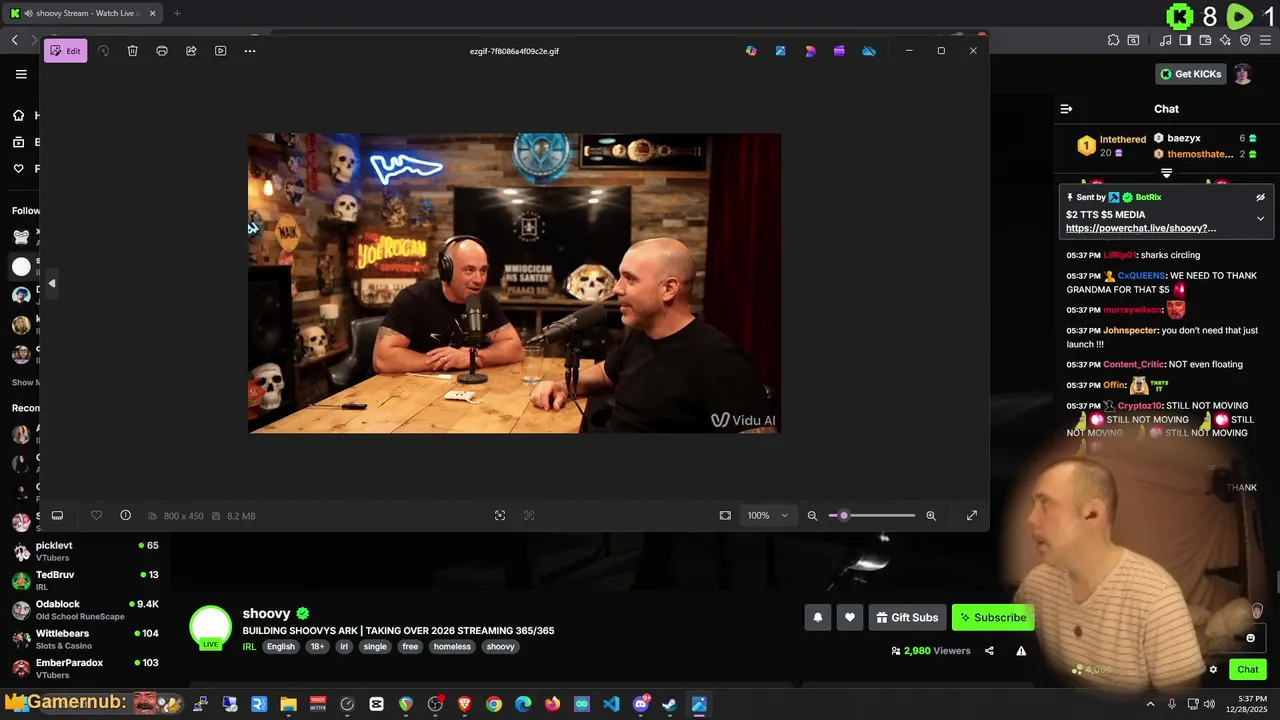
Task: Open chat settings gear icon
Action: click(x=1213, y=670)
